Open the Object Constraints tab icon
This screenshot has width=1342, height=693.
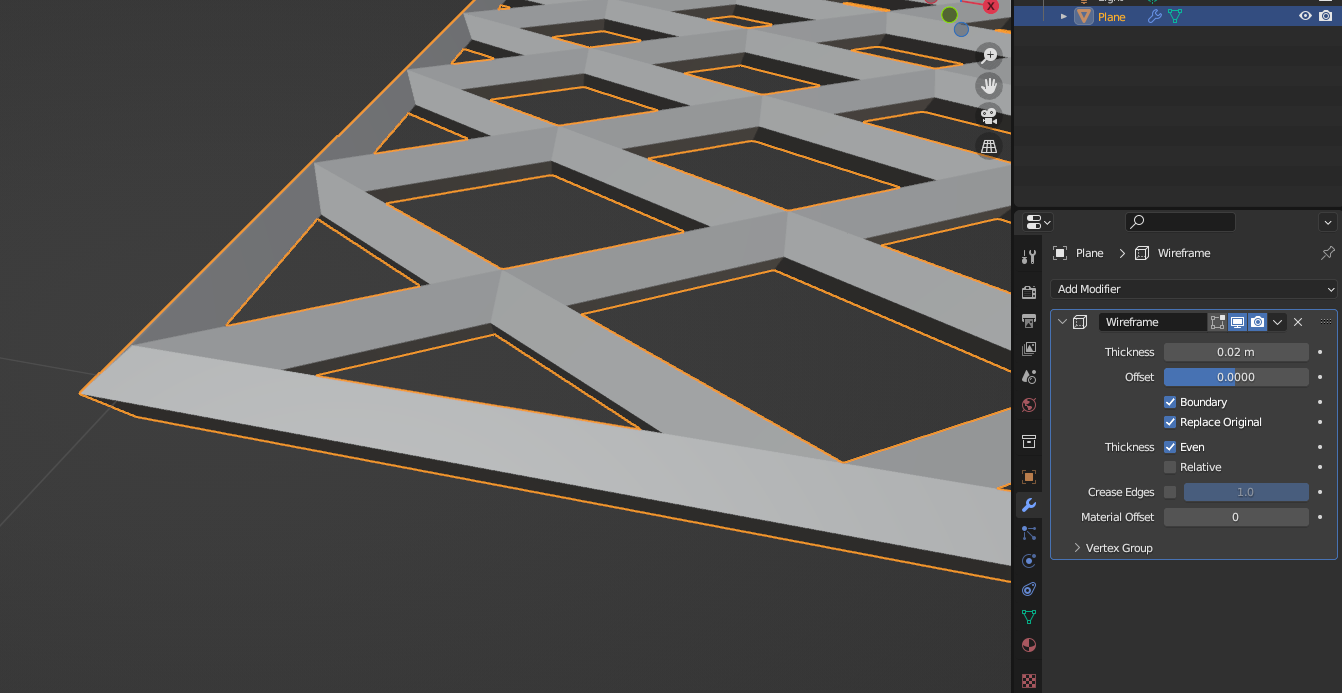(1029, 589)
